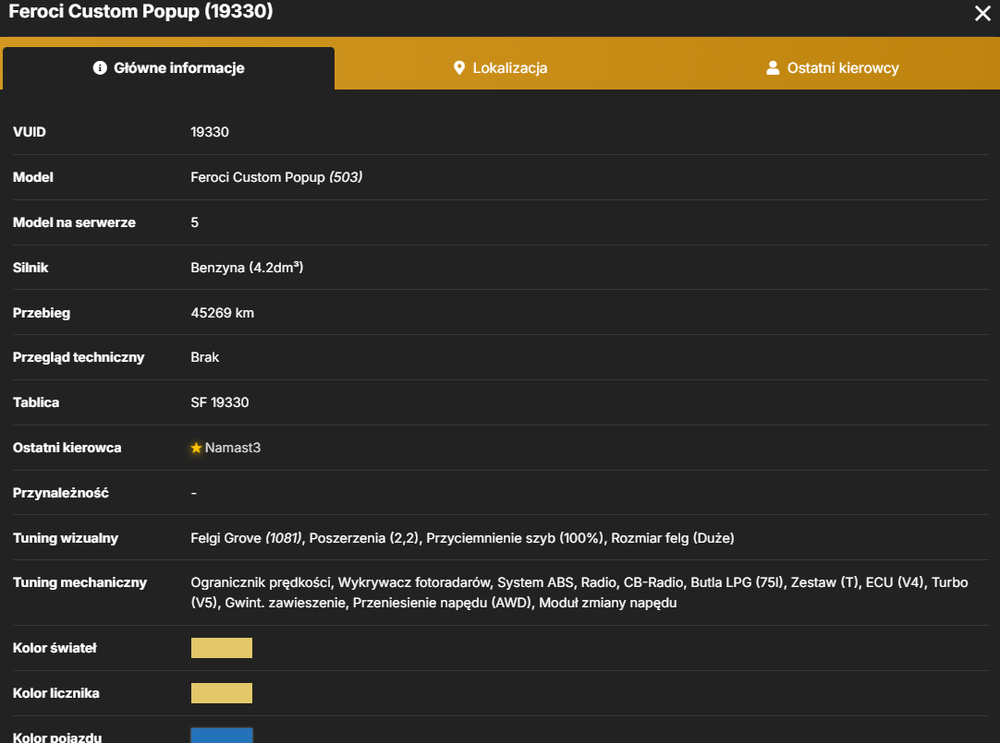Viewport: 1000px width, 743px height.
Task: Click the Tuning wizualny value starting Felgi Grove
Action: [x=462, y=538]
